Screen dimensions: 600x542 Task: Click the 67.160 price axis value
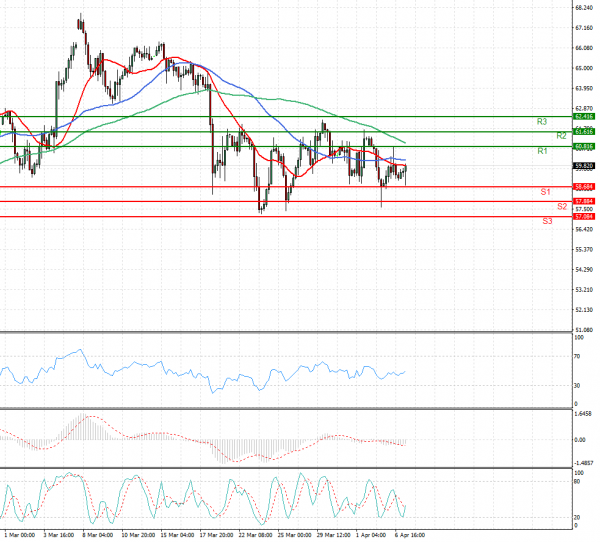coord(584,28)
